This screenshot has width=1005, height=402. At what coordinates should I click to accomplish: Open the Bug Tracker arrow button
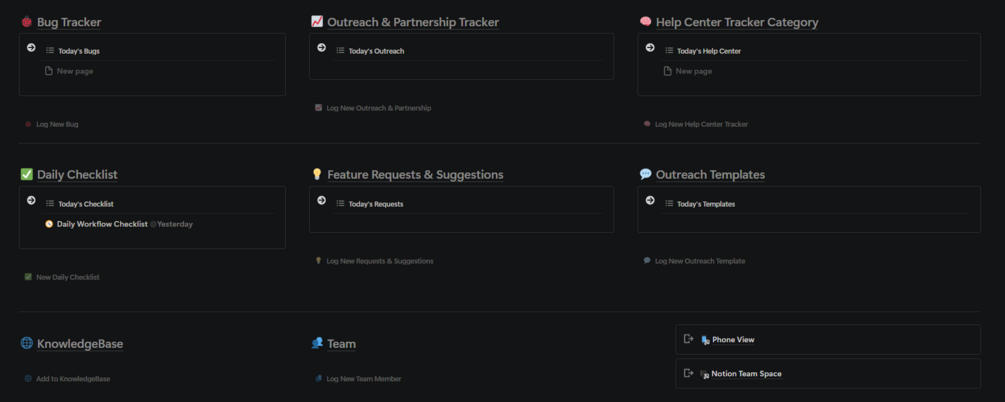(32, 48)
